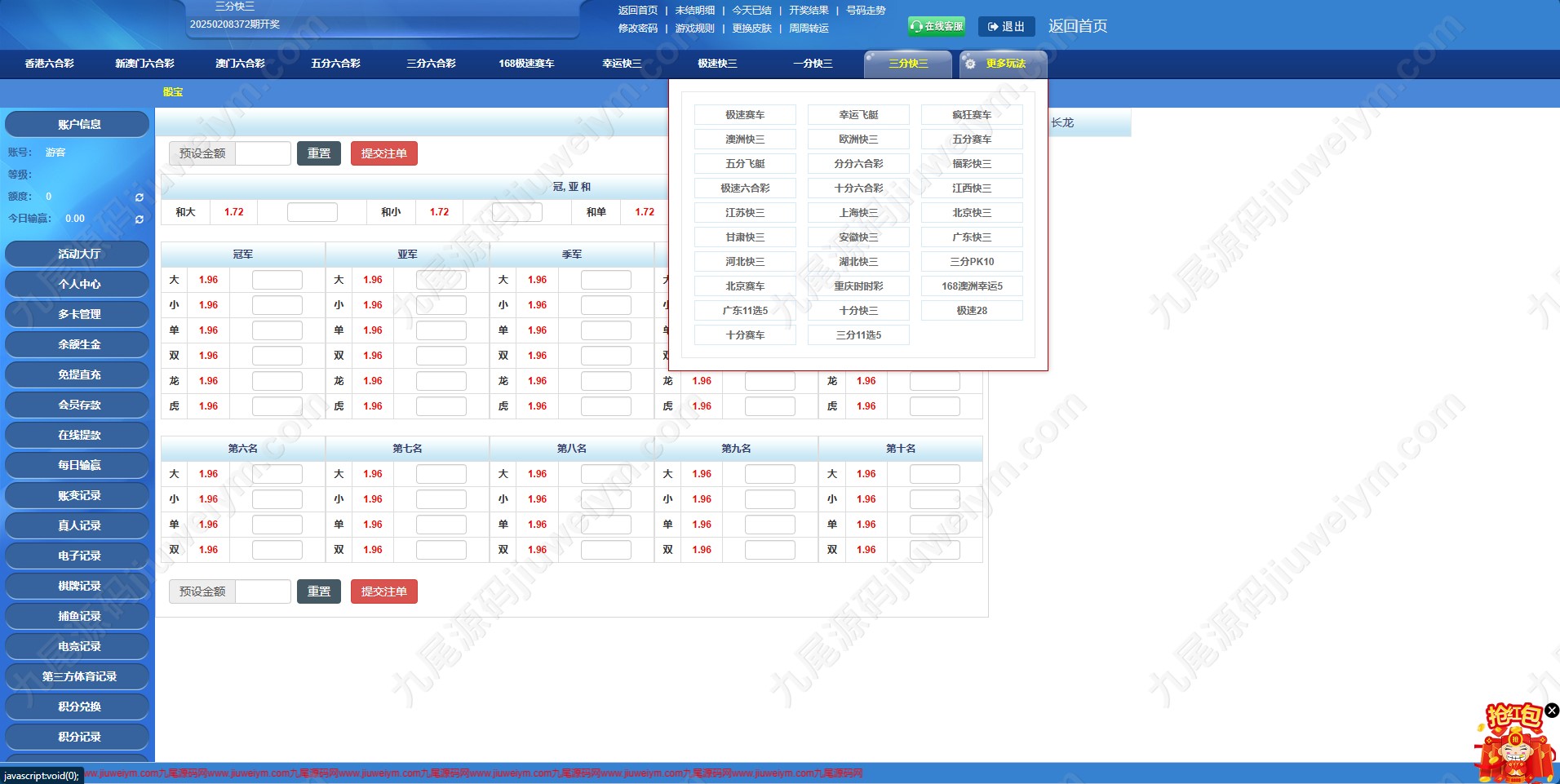Open 余额生金 in the sidebar
The image size is (1560, 784).
point(78,345)
